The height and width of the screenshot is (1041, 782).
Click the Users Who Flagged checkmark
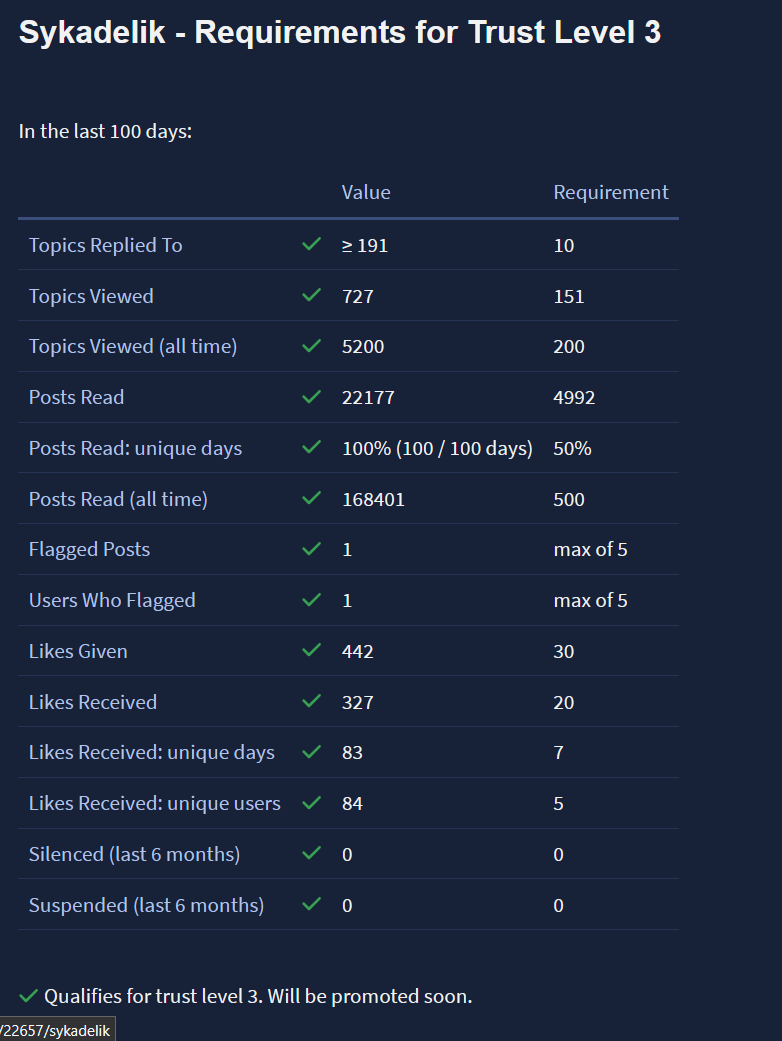click(312, 600)
